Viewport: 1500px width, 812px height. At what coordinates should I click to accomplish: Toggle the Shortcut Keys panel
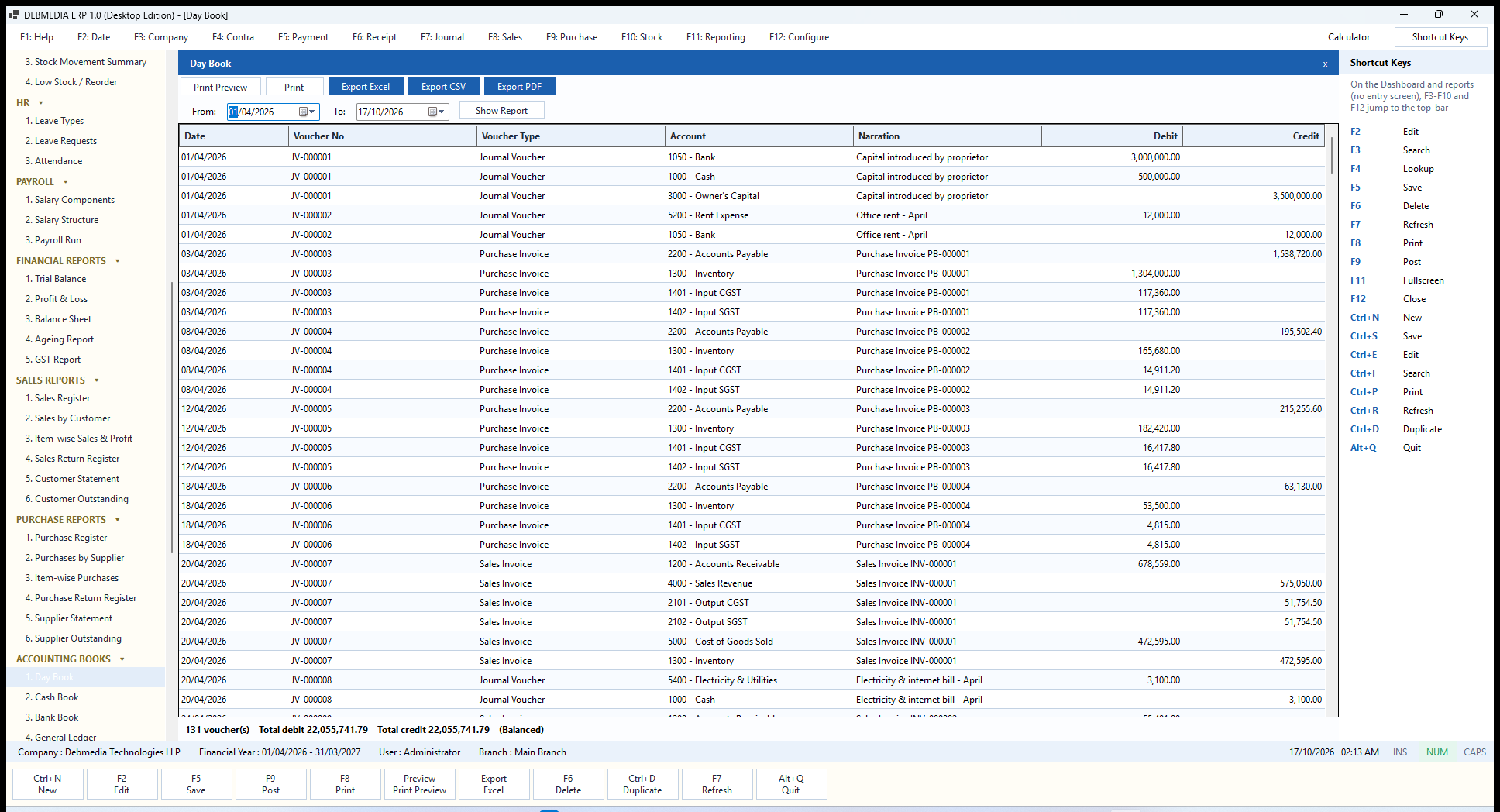point(1440,37)
